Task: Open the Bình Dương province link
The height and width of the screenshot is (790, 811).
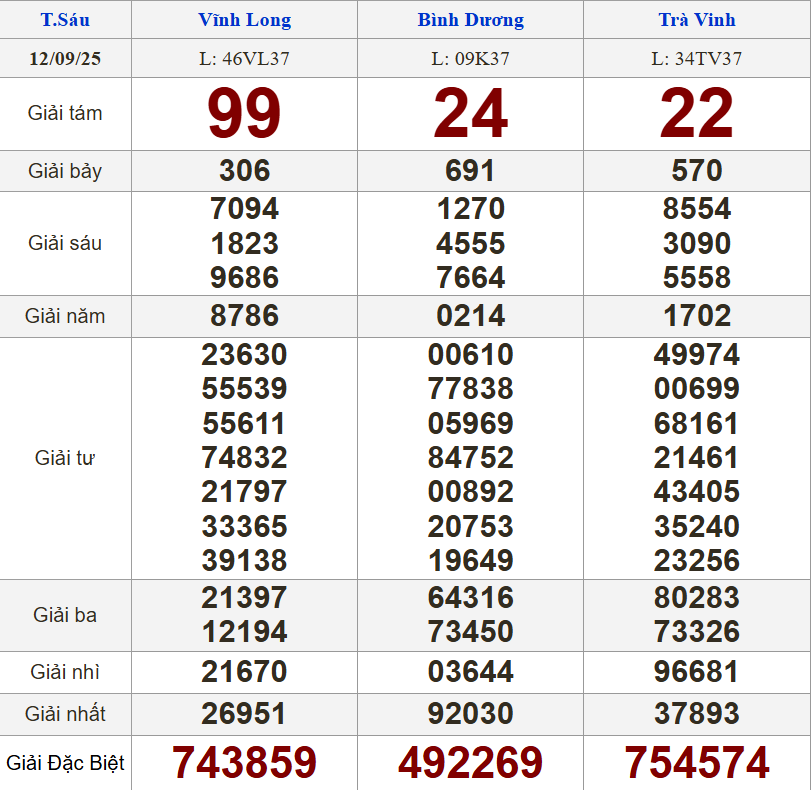Action: pyautogui.click(x=470, y=20)
